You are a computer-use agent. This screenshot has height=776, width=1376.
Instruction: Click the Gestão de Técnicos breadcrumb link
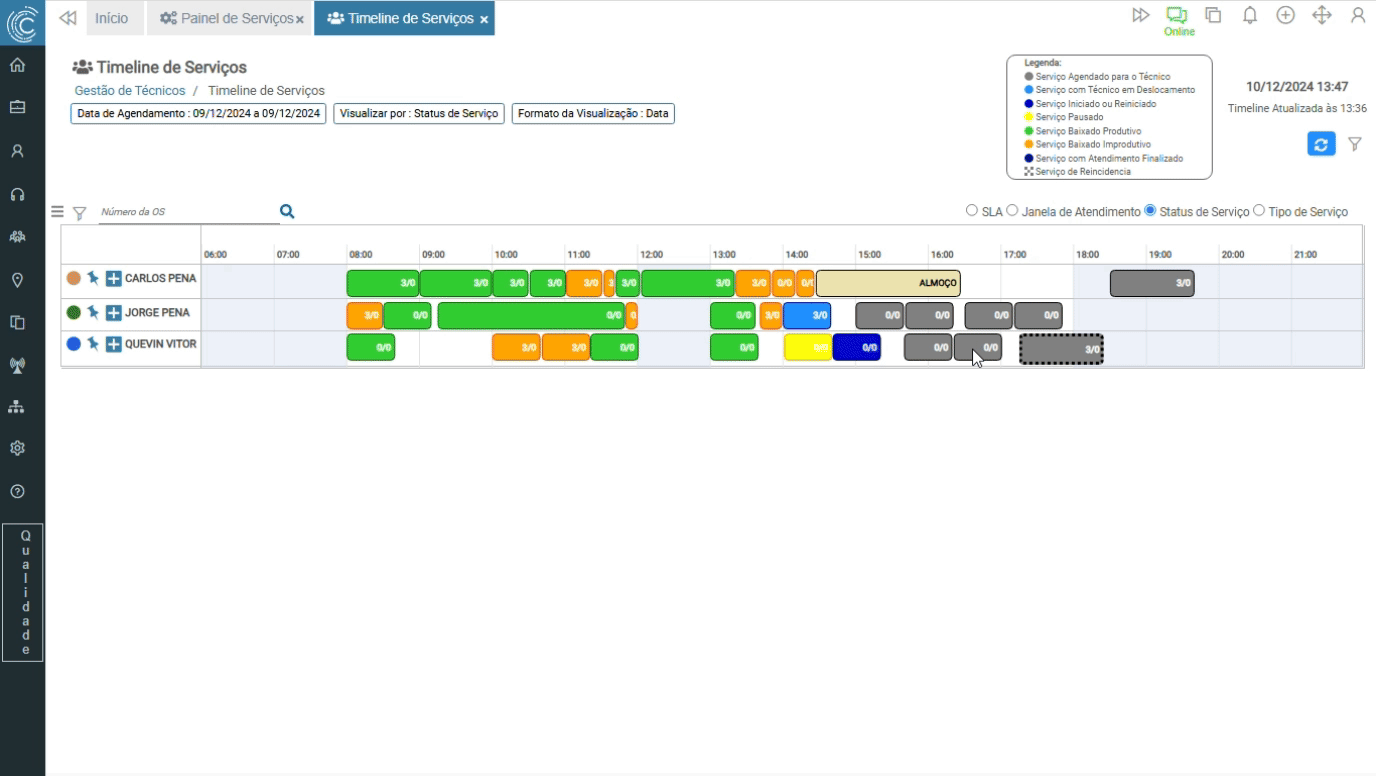[x=130, y=91]
